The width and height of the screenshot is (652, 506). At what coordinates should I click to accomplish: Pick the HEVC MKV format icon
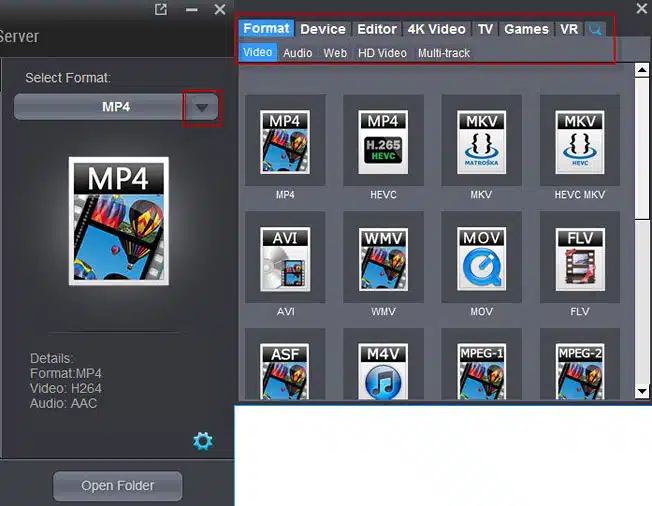click(x=580, y=143)
